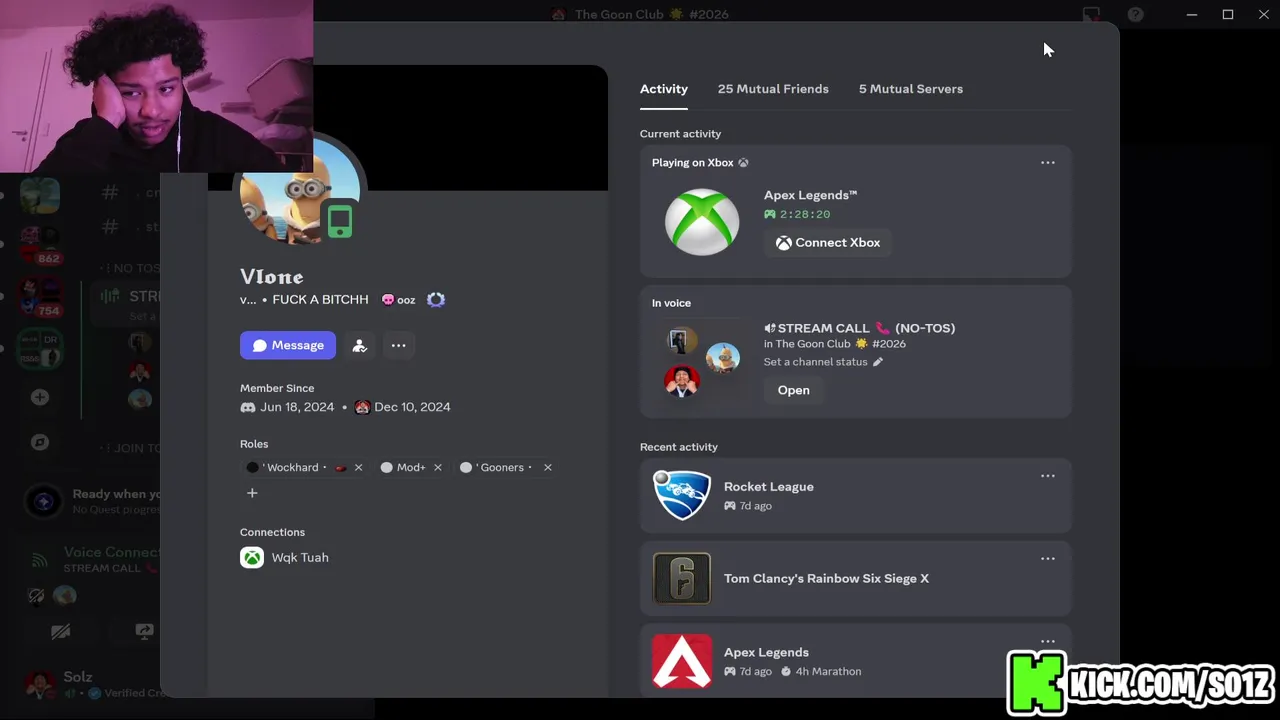Click the pink ooz server tag badge
The height and width of the screenshot is (720, 1280).
coord(398,299)
